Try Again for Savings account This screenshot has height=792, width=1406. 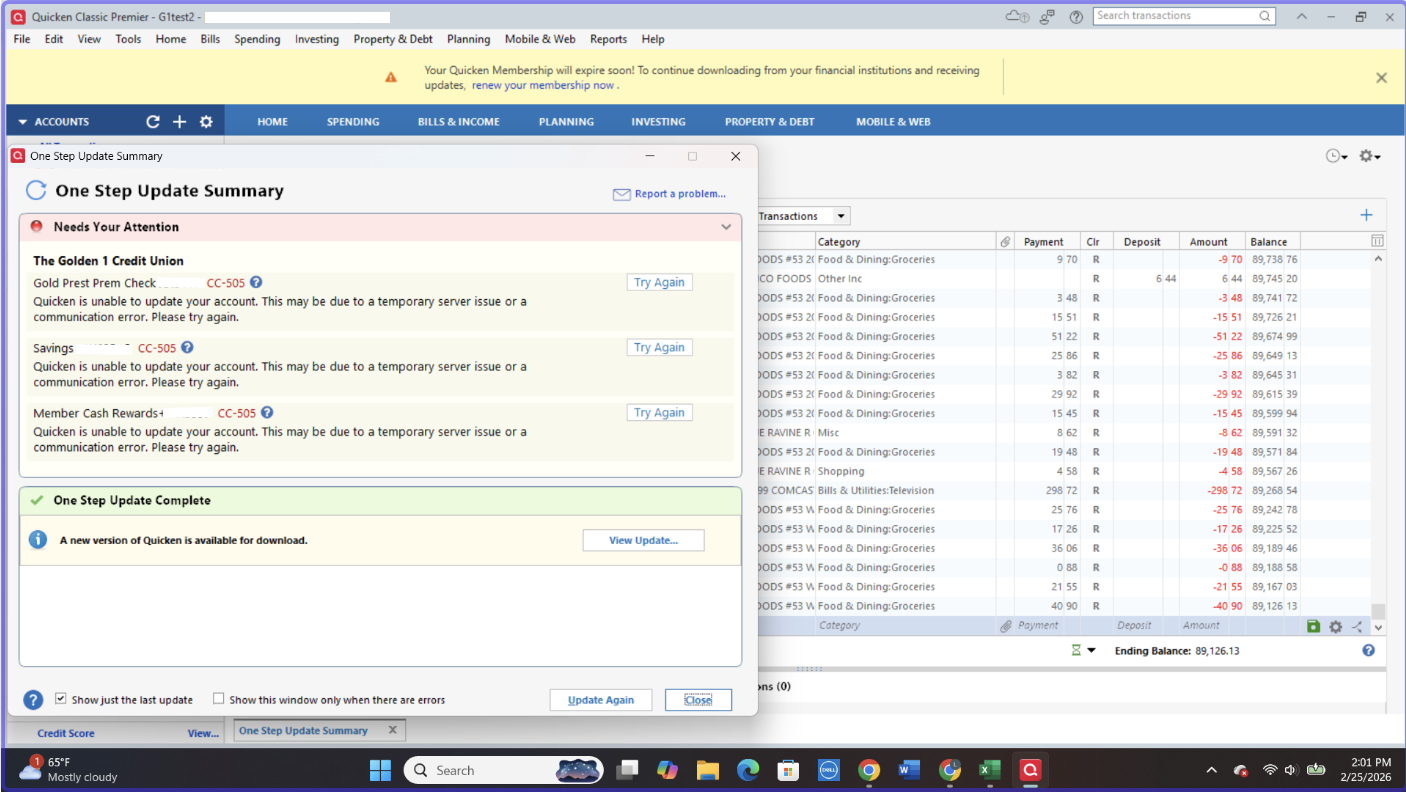[660, 347]
